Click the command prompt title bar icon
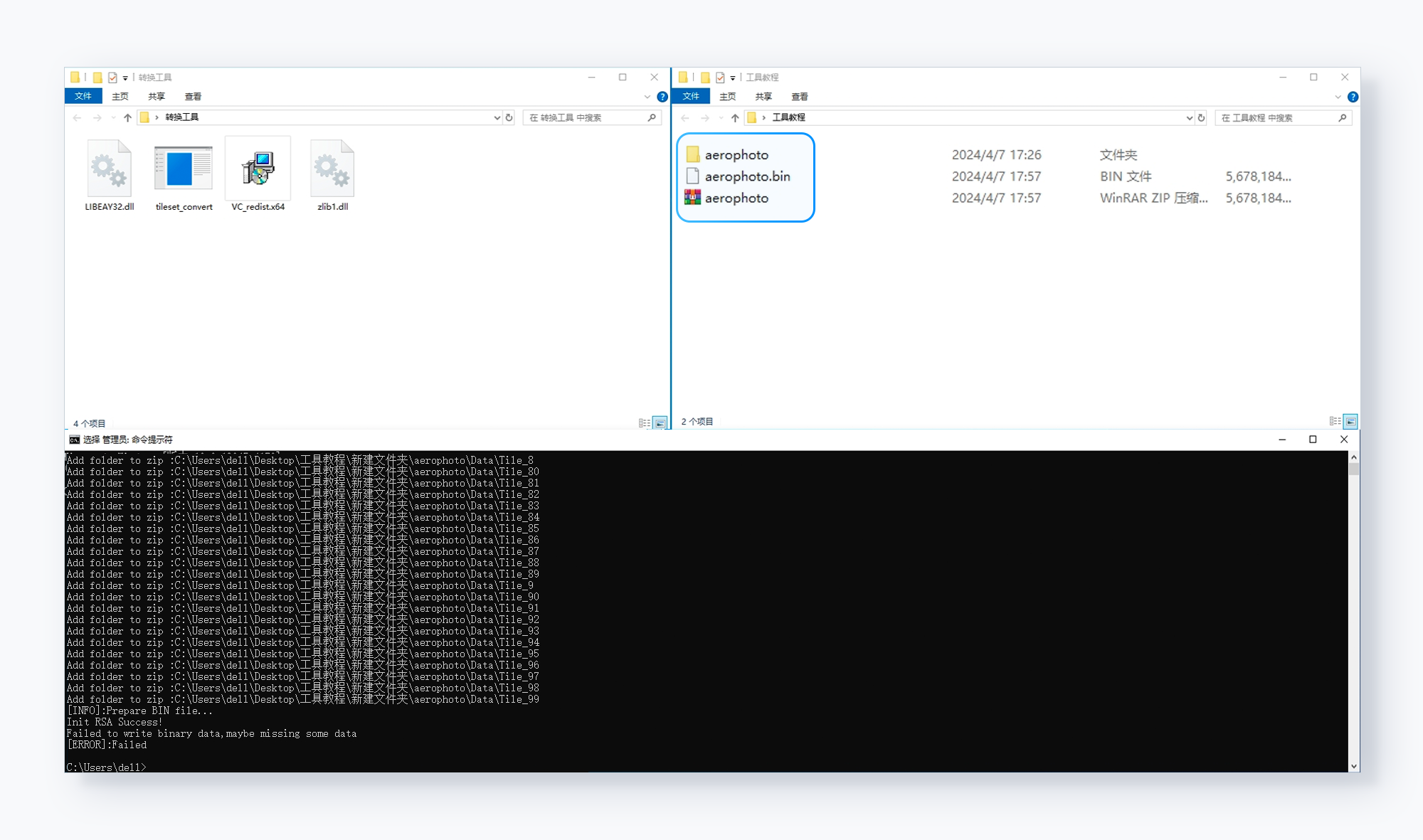 (74, 440)
